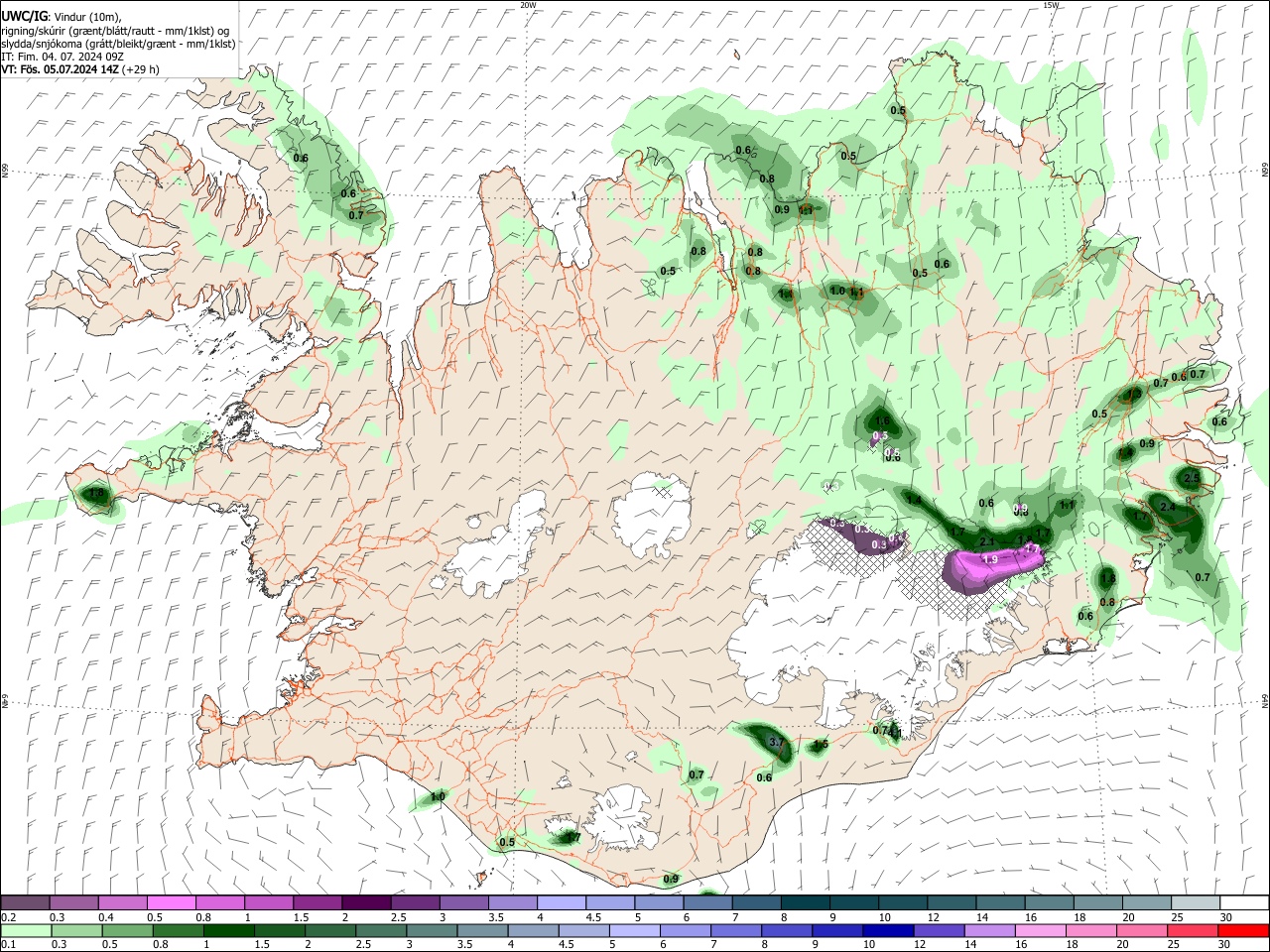Viewport: 1270px width, 952px height.
Task: Select the VT: Fös. 05.07.2024 14Z line
Action: click(x=80, y=69)
